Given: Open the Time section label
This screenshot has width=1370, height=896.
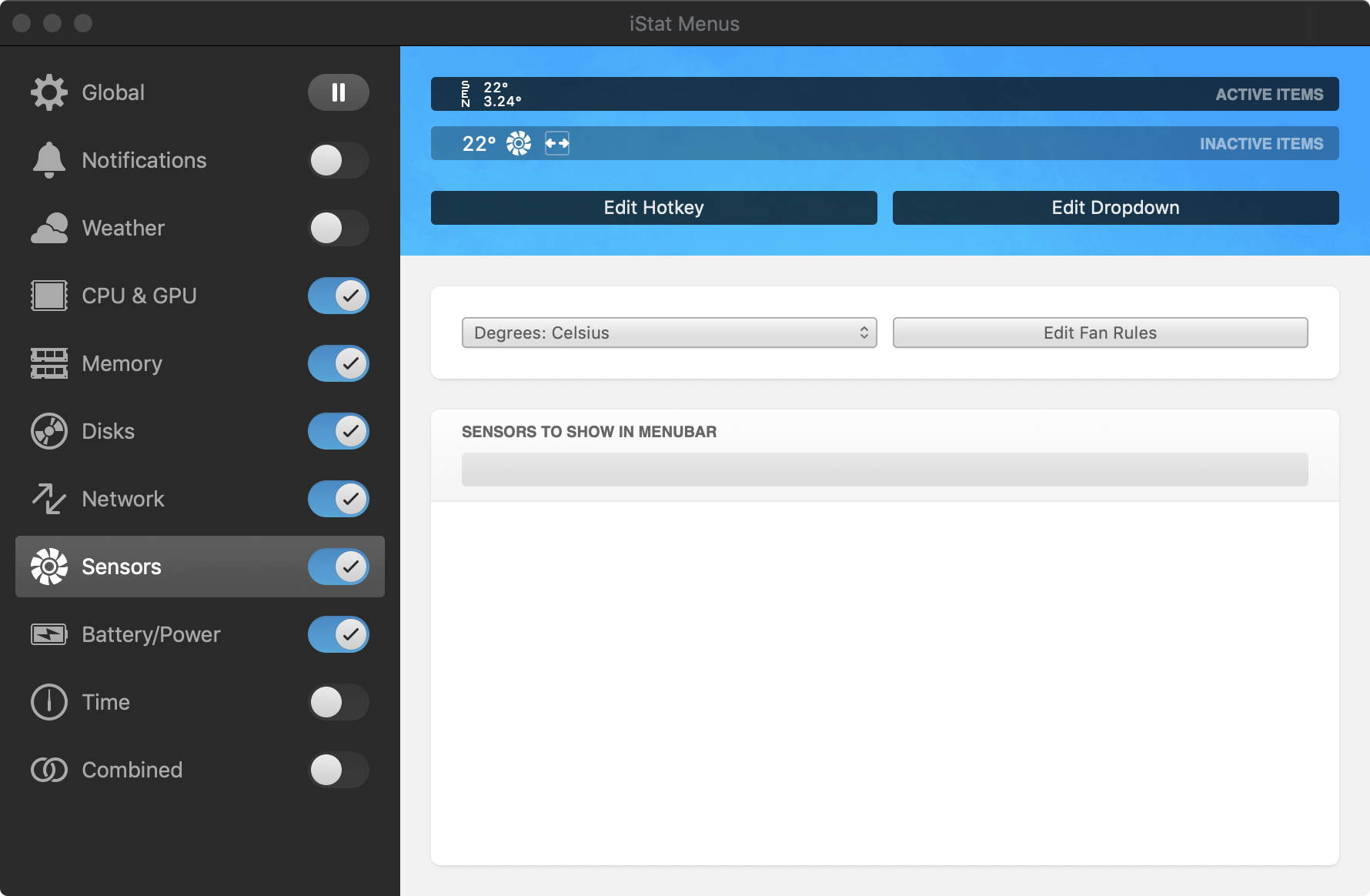Looking at the screenshot, I should coord(105,702).
